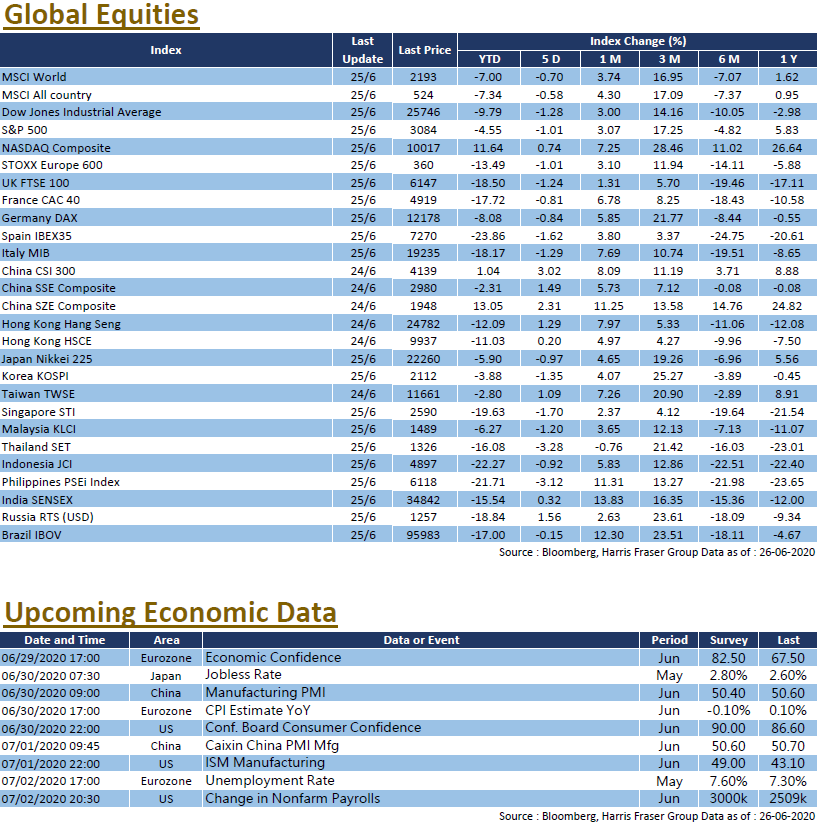This screenshot has height=825, width=820.
Task: Click the Period column header
Action: [x=669, y=640]
